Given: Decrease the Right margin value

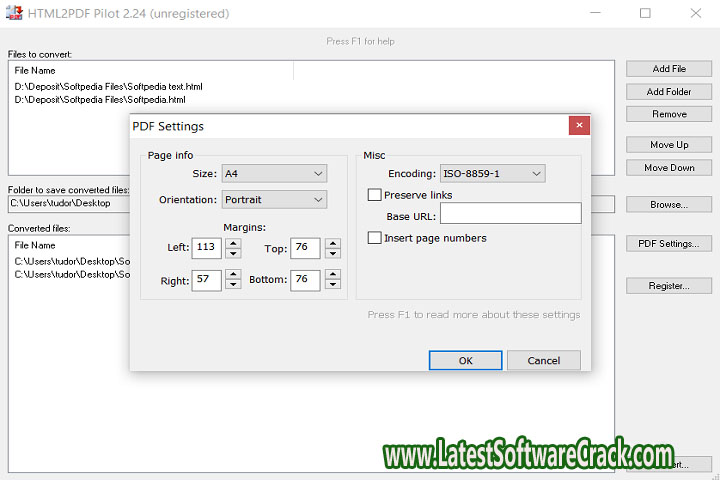Looking at the screenshot, I should [233, 286].
